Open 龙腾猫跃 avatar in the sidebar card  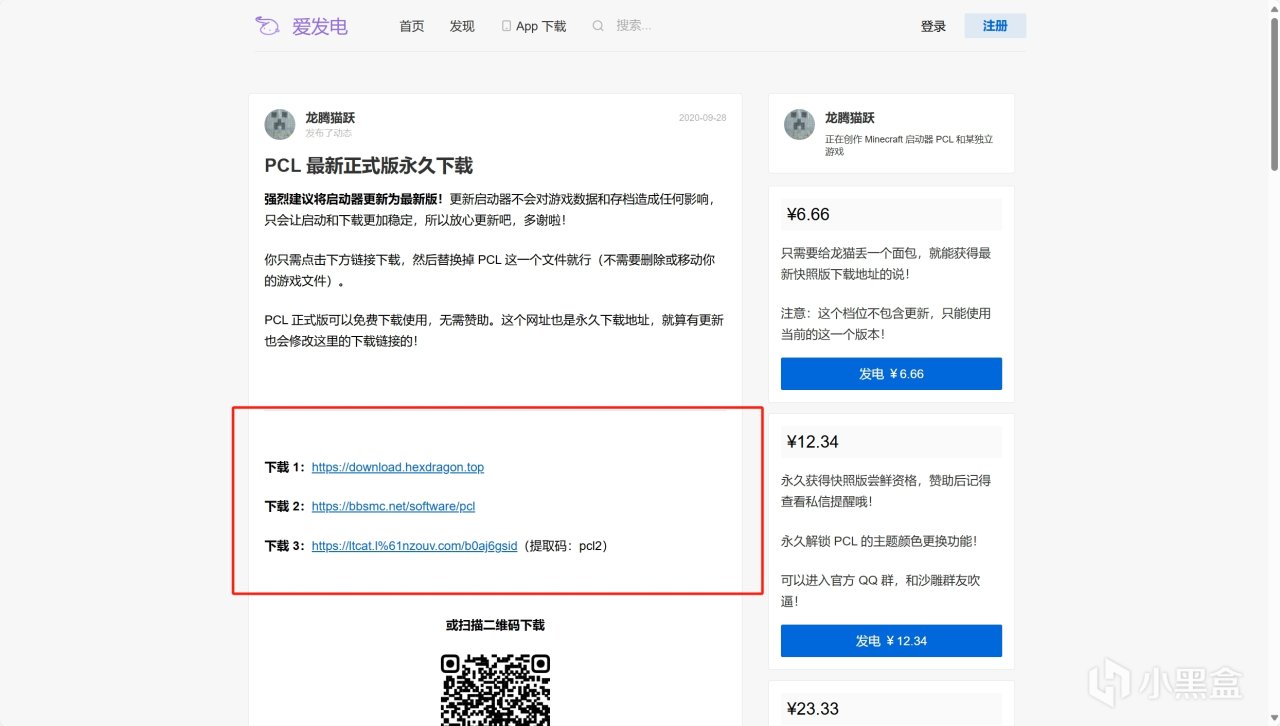click(x=800, y=124)
